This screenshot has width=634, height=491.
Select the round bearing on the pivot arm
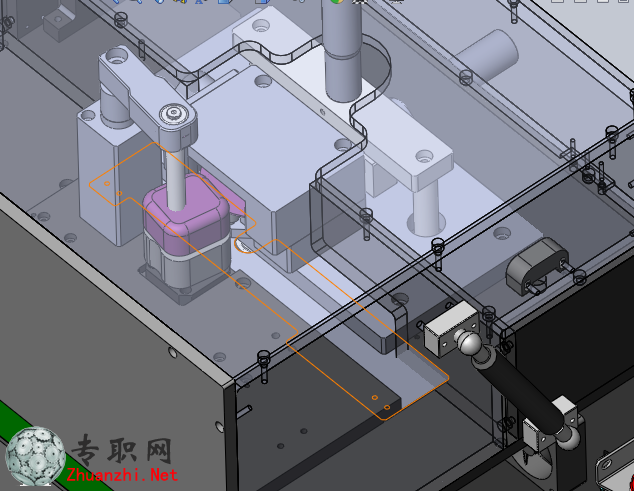coord(175,113)
